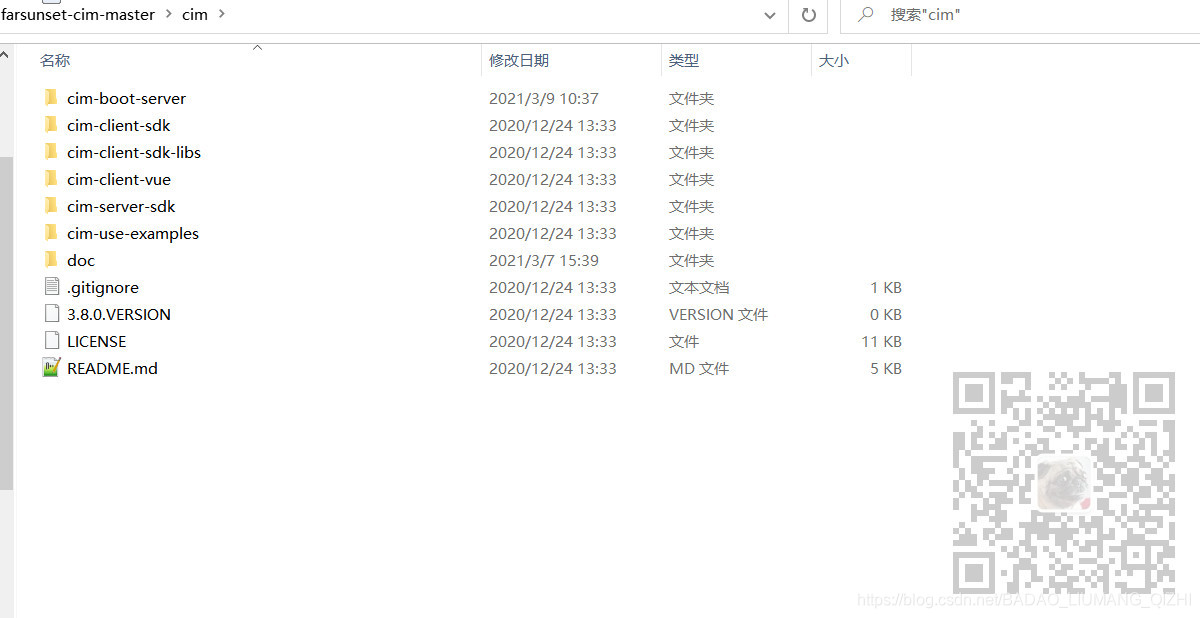
Task: Open the cim-client-vue folder icon
Action: [x=51, y=179]
